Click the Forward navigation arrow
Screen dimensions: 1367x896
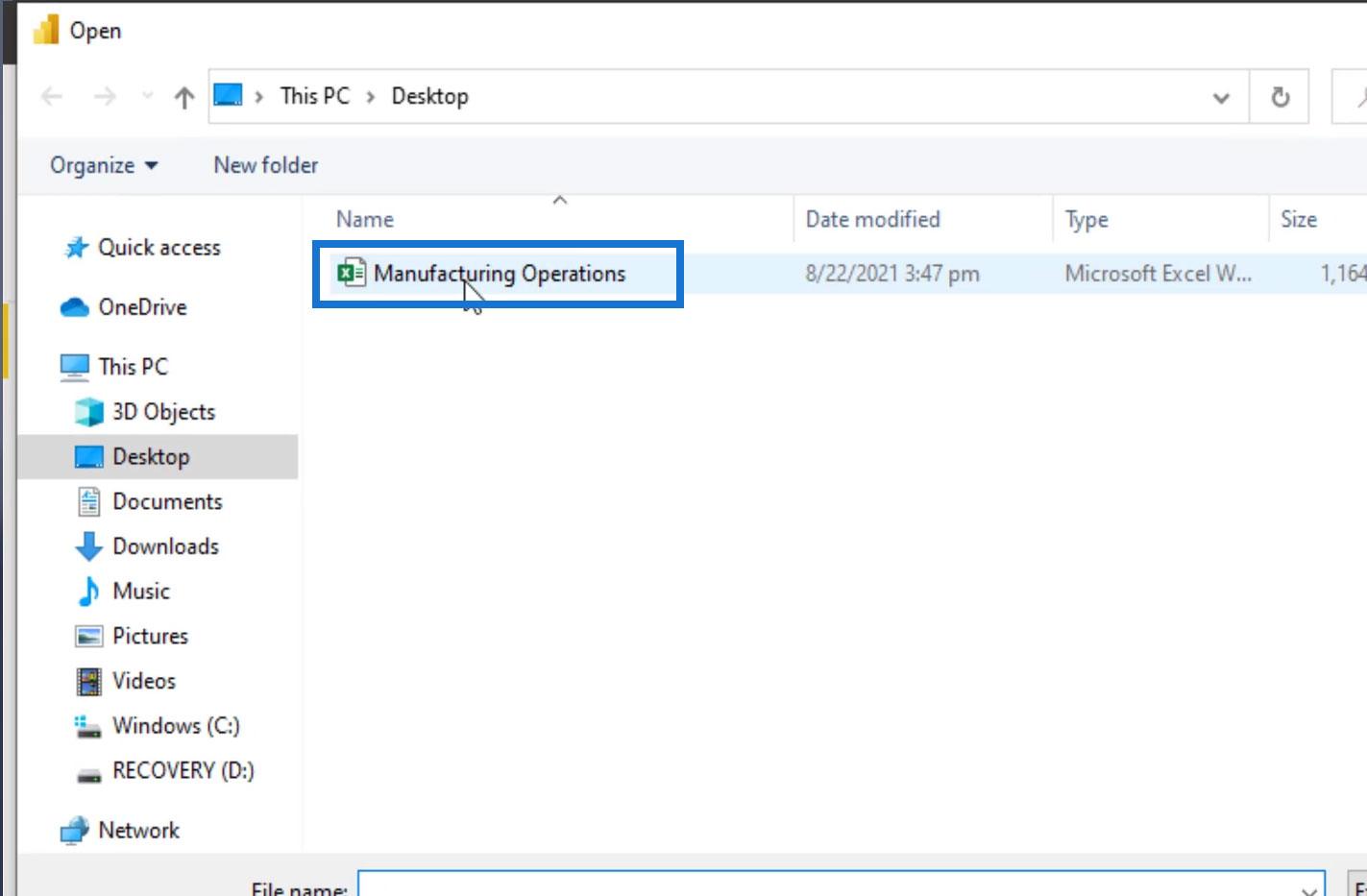[105, 96]
